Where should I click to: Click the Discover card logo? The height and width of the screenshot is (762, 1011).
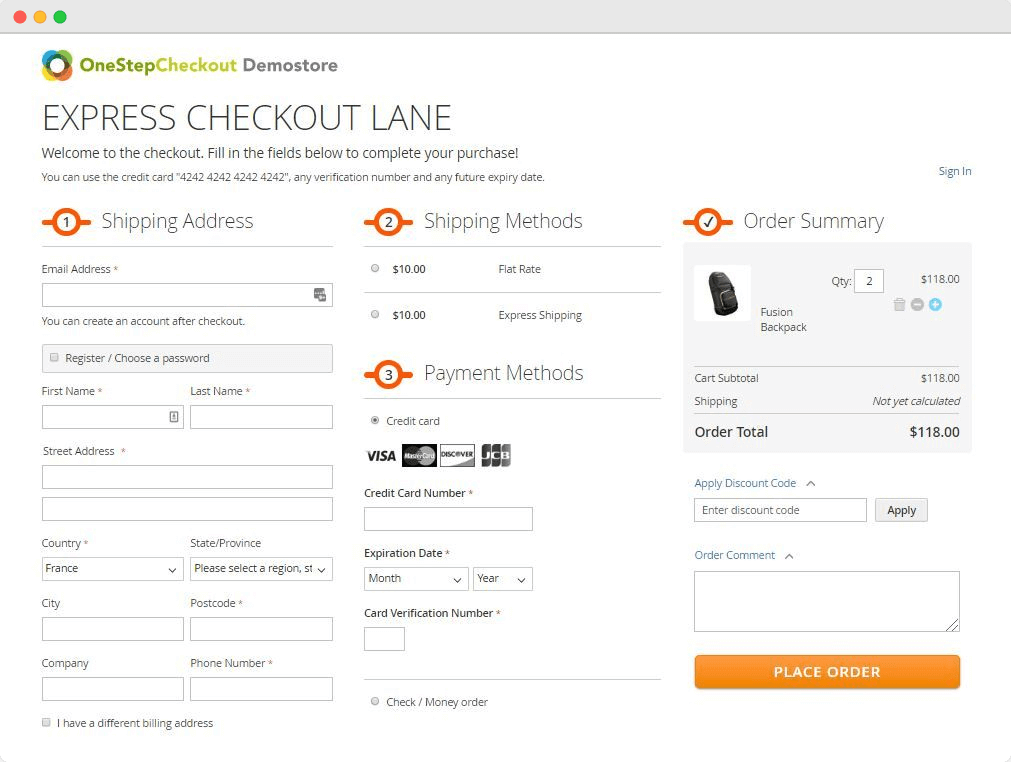457,455
